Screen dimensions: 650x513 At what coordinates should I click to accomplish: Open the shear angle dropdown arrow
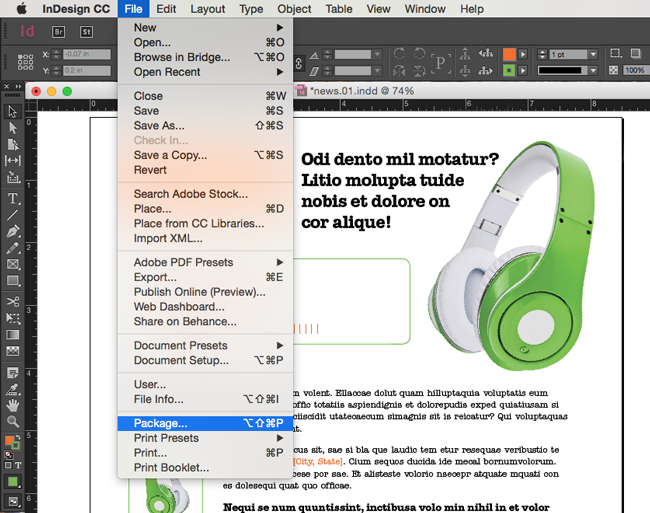[x=377, y=71]
